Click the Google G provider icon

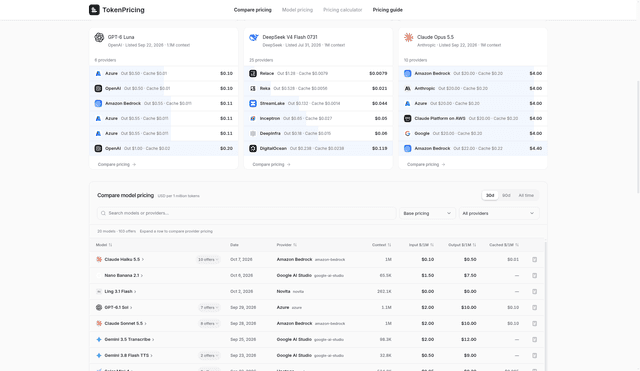407,133
